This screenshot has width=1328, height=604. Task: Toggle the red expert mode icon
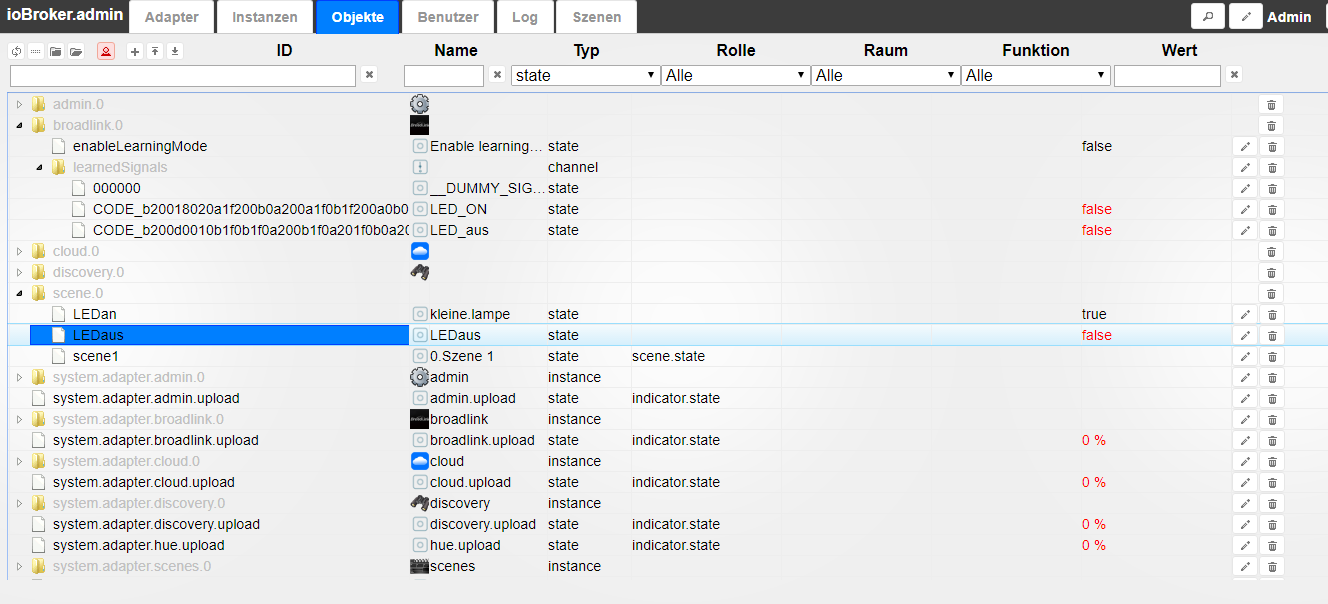click(106, 51)
